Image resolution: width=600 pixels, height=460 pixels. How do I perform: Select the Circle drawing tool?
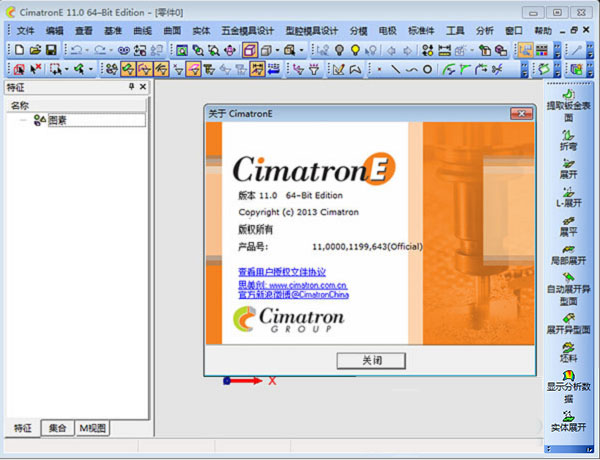[427, 69]
